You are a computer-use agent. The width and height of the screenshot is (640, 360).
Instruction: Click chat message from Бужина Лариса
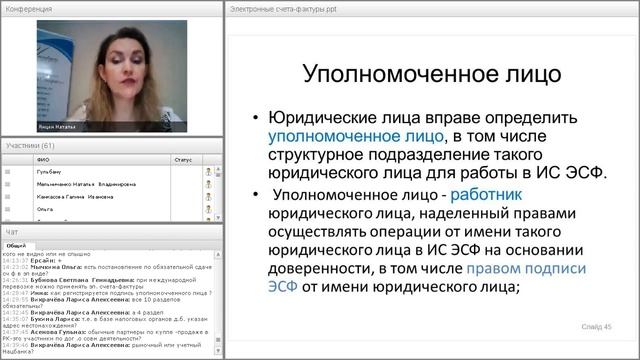click(105, 322)
